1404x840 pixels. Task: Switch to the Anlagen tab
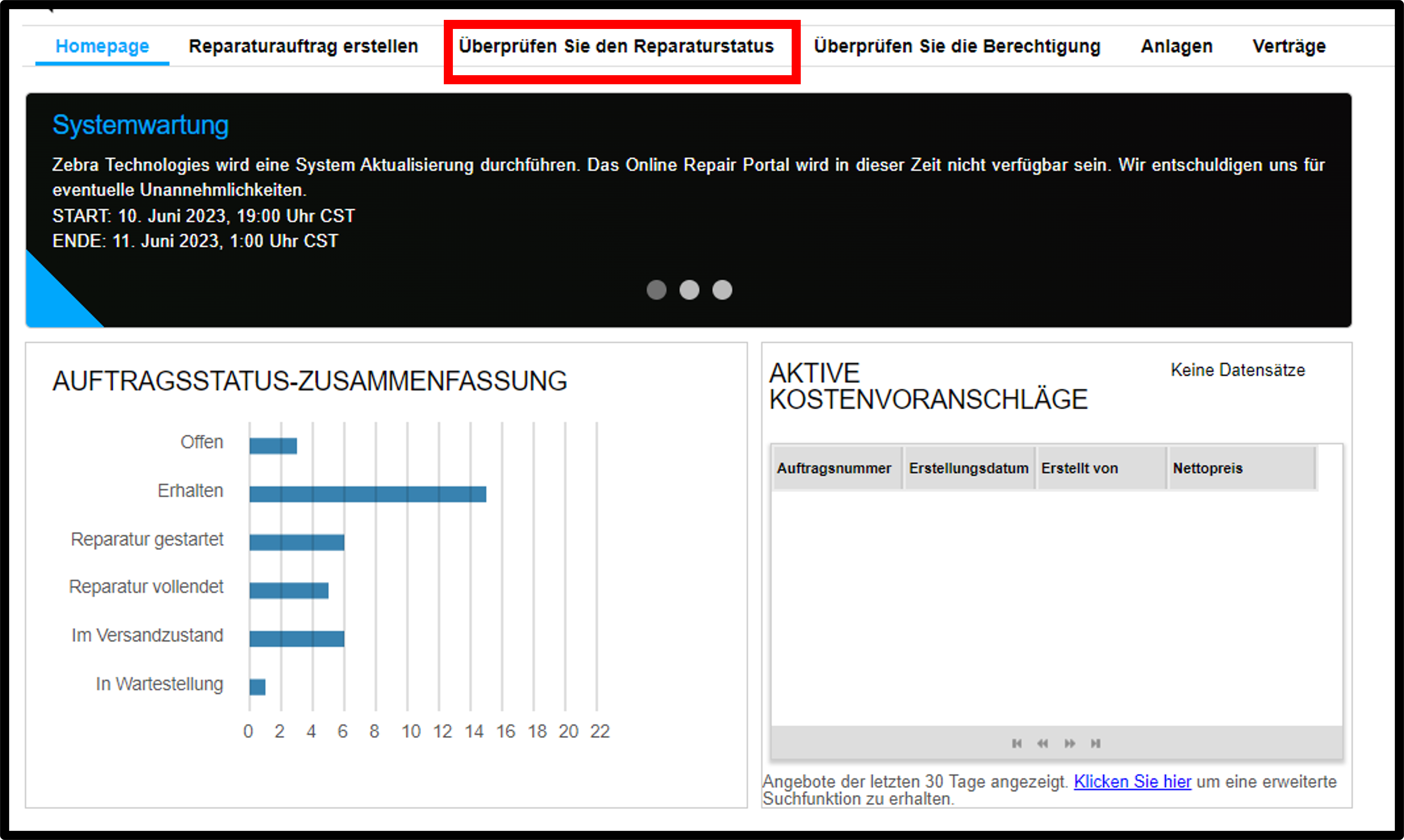tap(1177, 46)
